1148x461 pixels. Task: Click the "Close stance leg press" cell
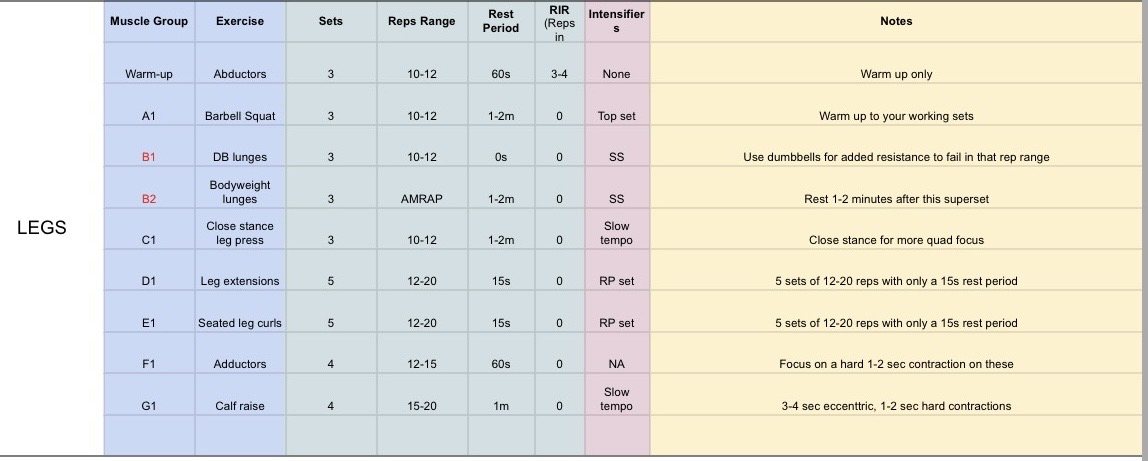[x=240, y=233]
